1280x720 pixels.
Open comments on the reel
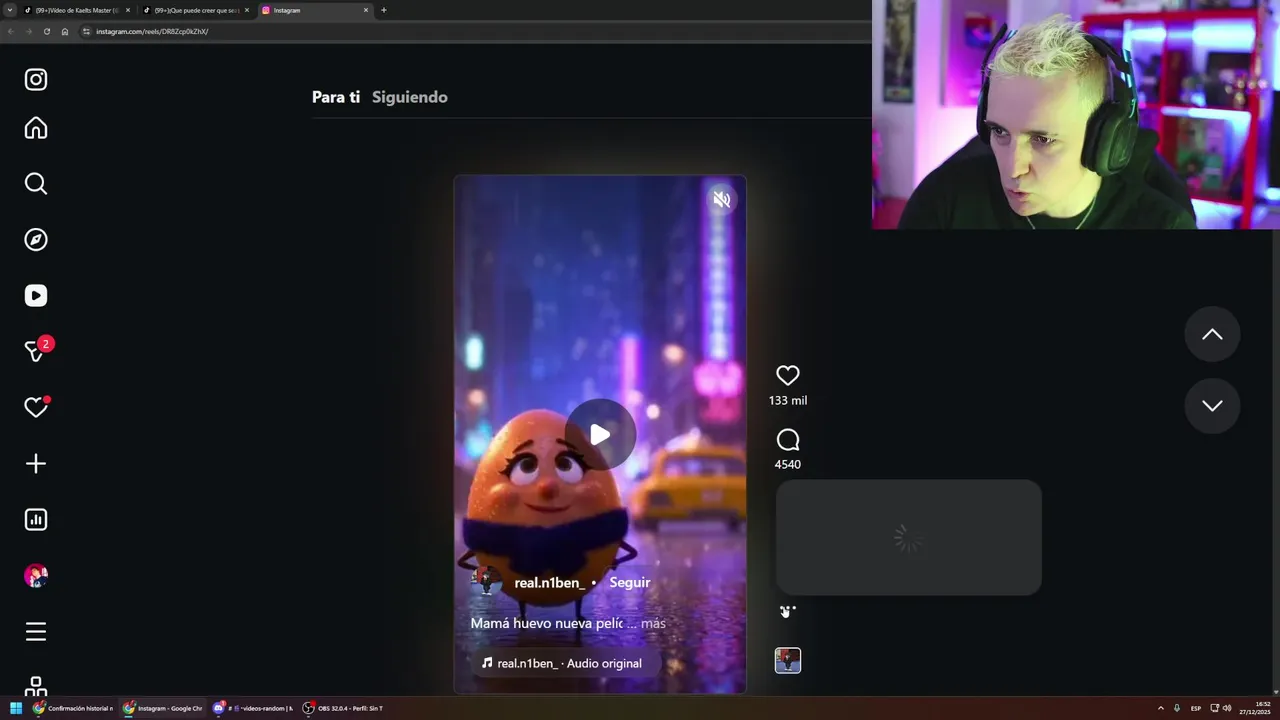pos(788,440)
